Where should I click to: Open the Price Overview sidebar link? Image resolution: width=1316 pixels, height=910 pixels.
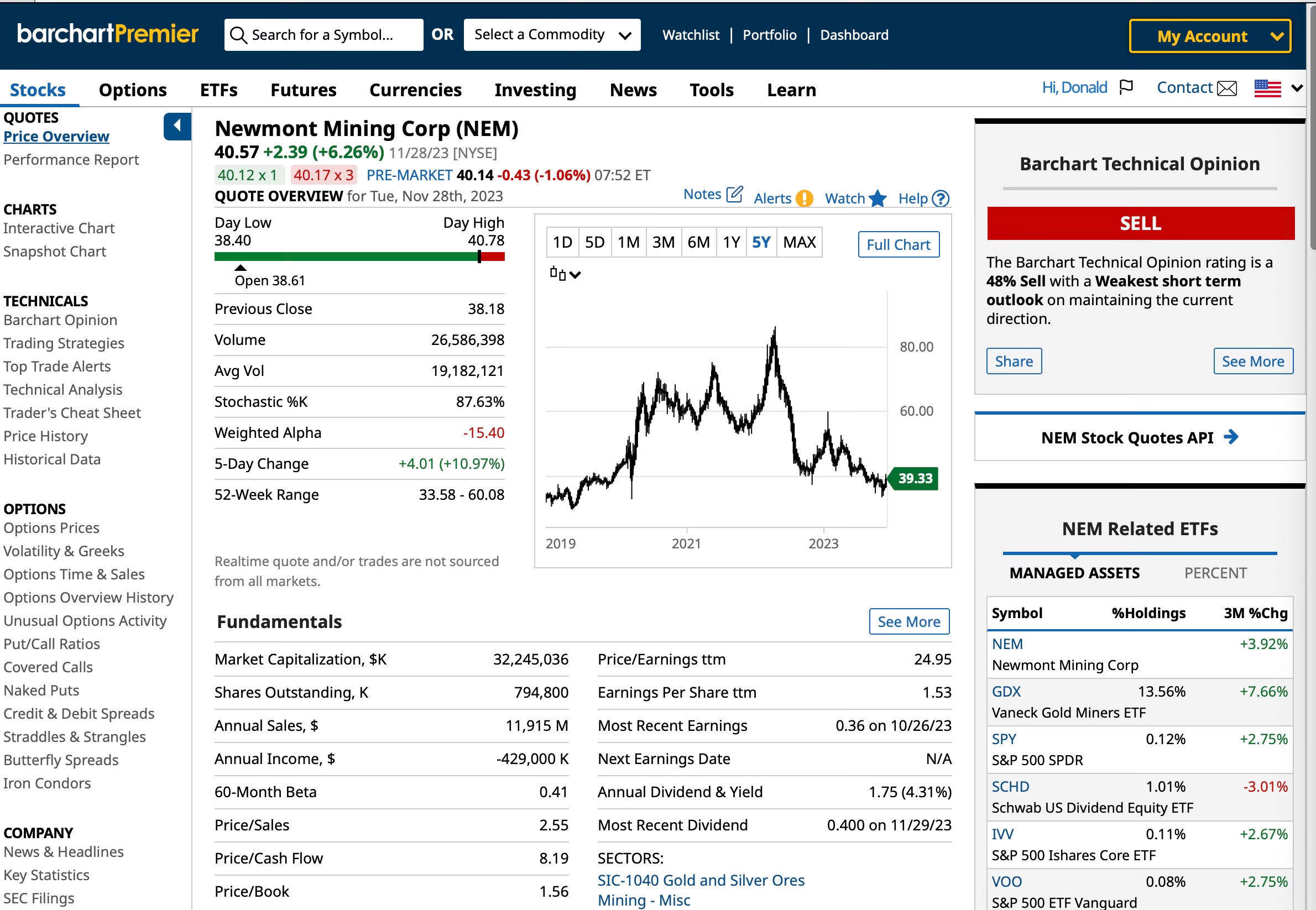56,136
